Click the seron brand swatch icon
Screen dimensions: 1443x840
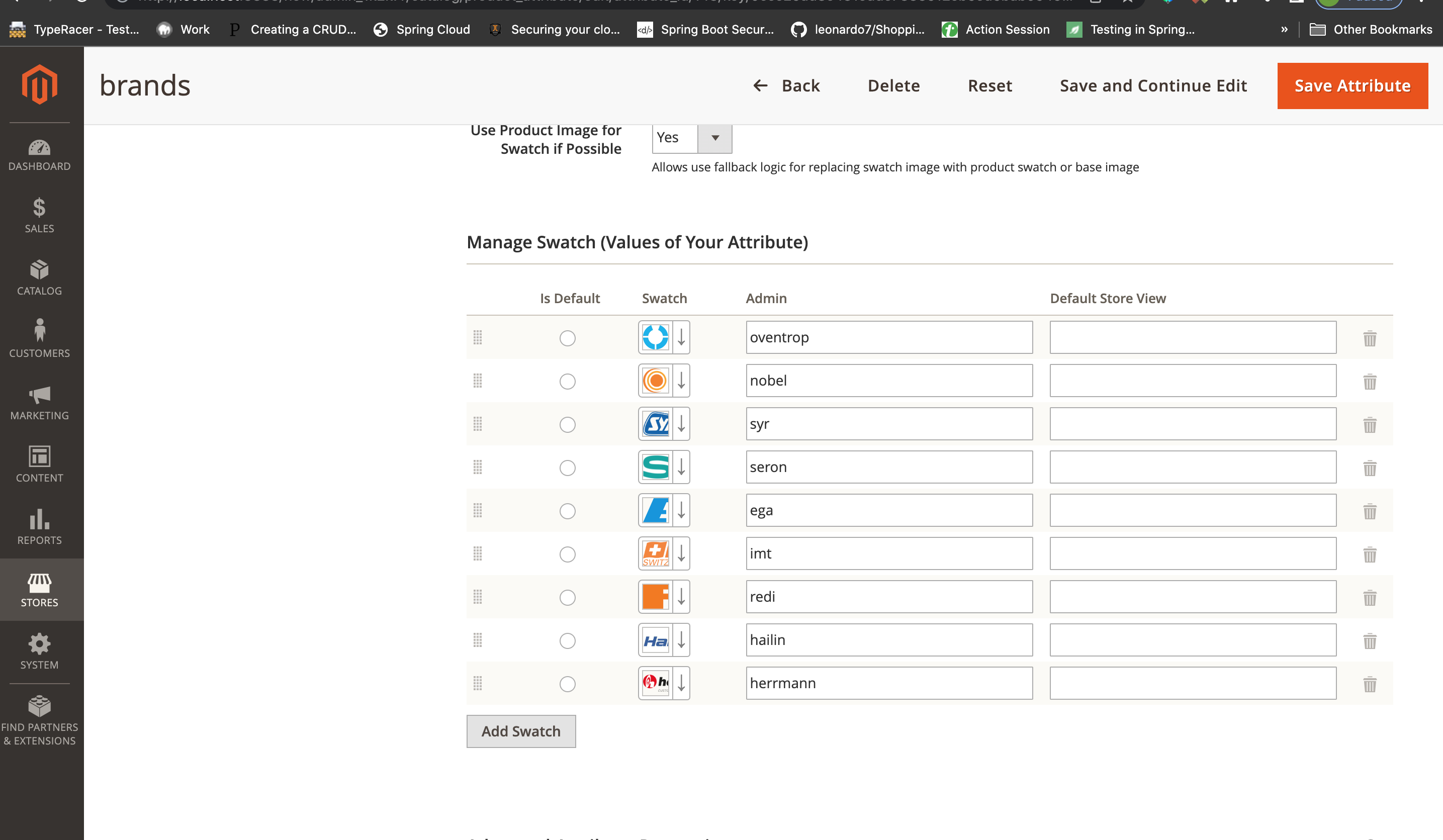[x=655, y=467]
